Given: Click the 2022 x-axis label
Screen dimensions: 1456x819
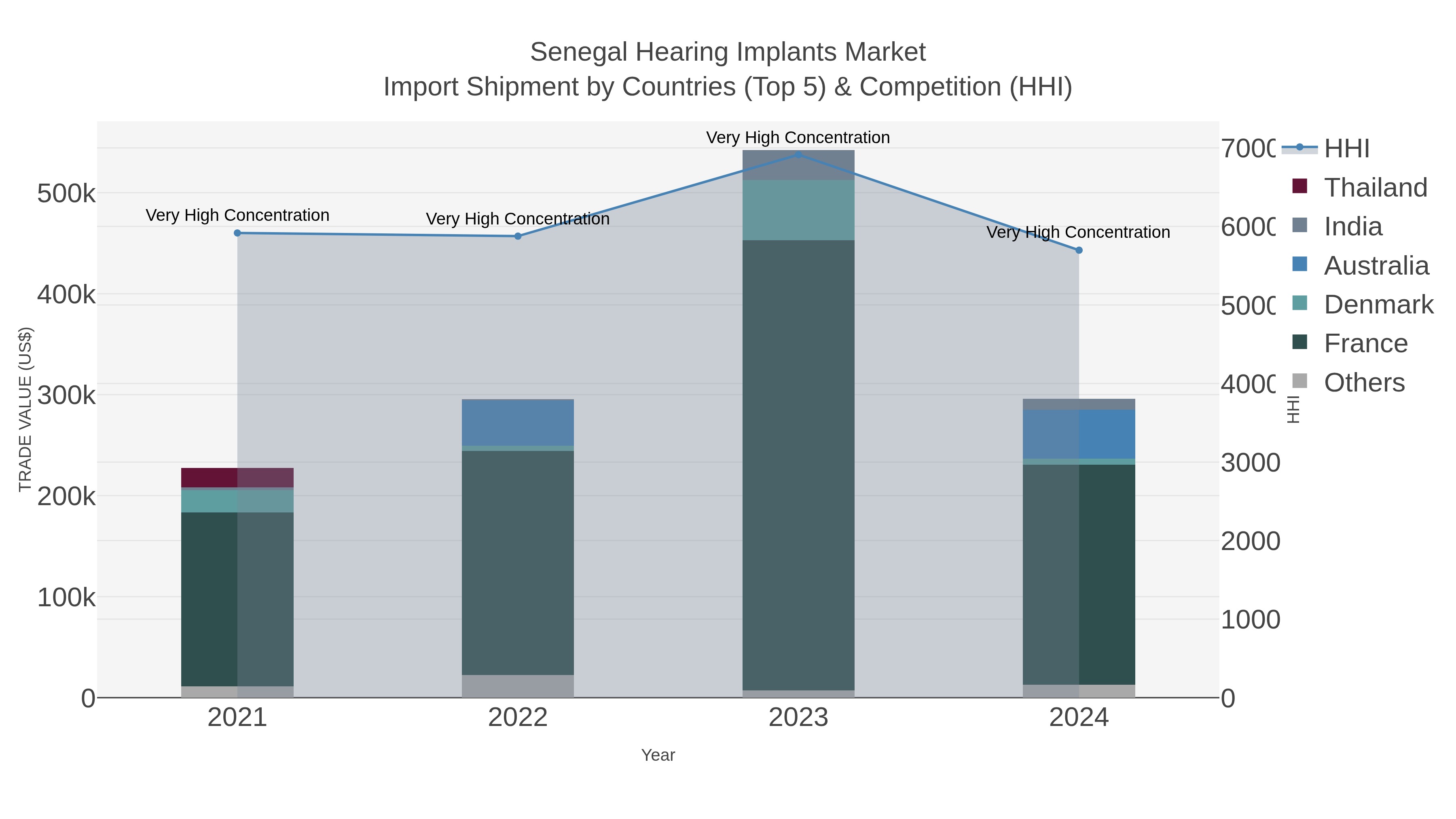Looking at the screenshot, I should (x=518, y=718).
